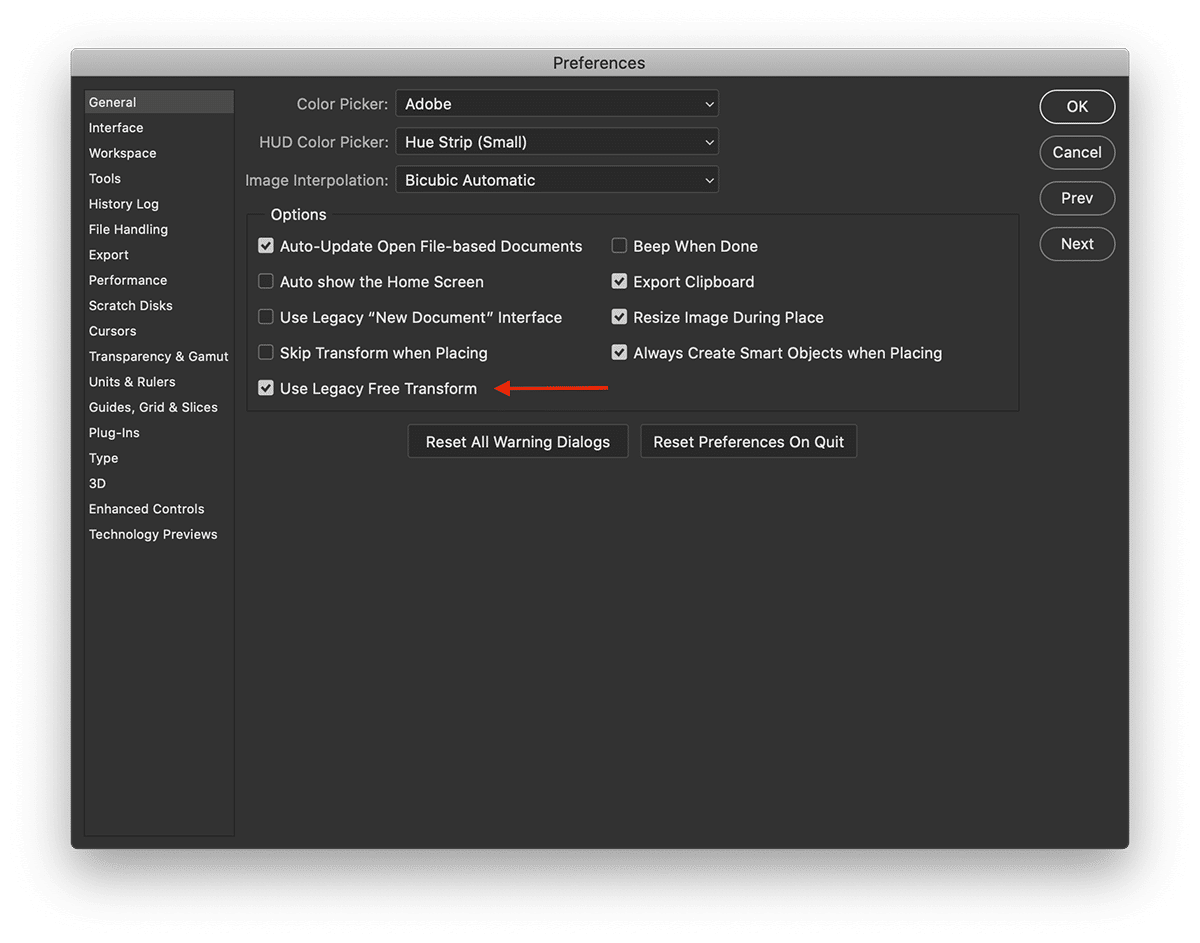Screen dimensions: 1200x943
Task: Go to previous panel with Prev
Action: coord(1077,198)
